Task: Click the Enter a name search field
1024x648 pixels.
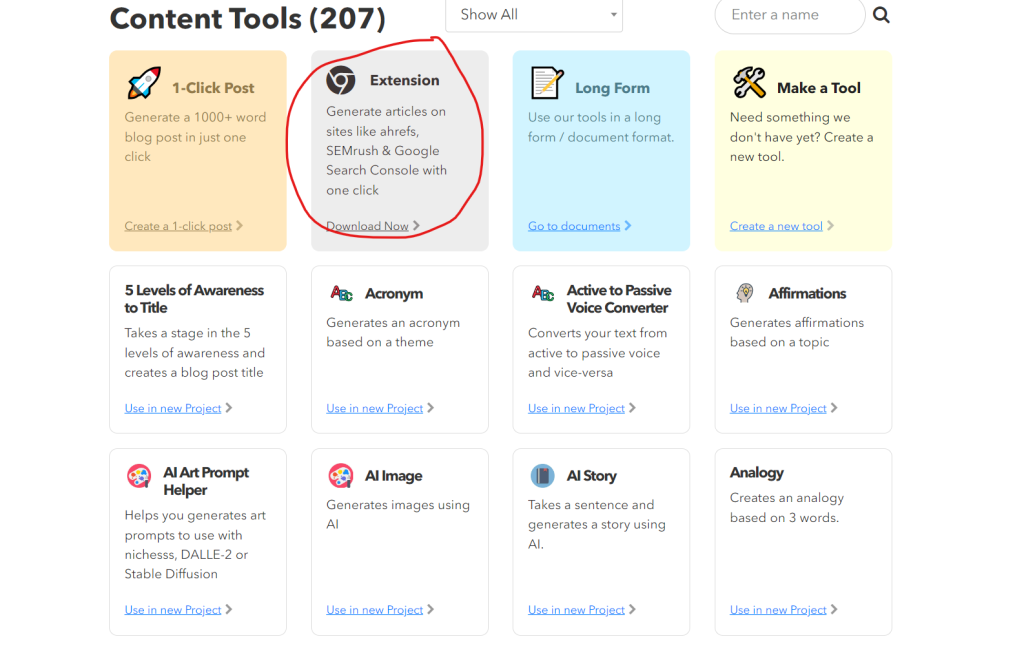Action: pos(790,15)
